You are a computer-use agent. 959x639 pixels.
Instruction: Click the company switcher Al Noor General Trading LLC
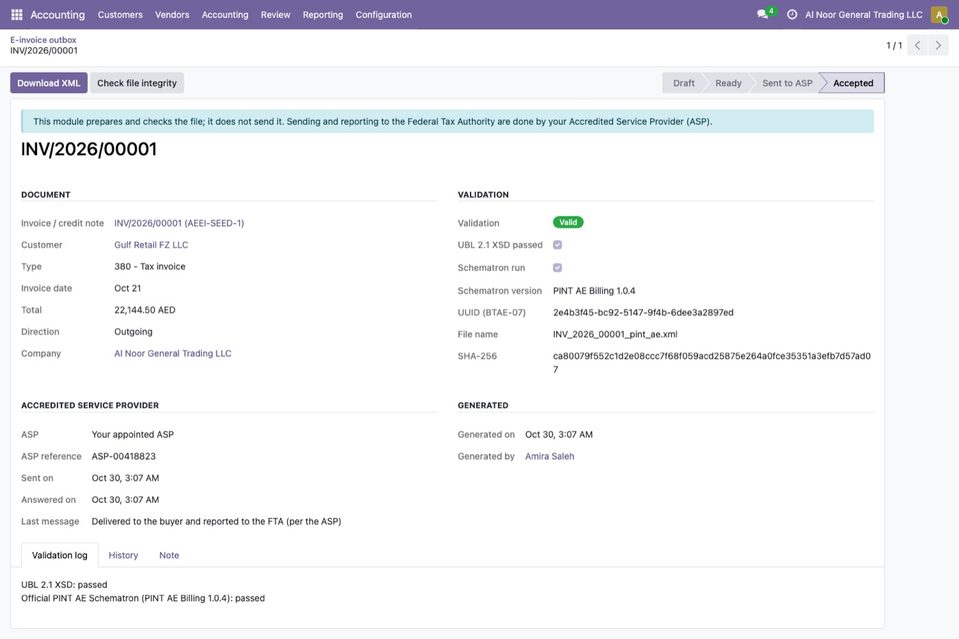864,15
